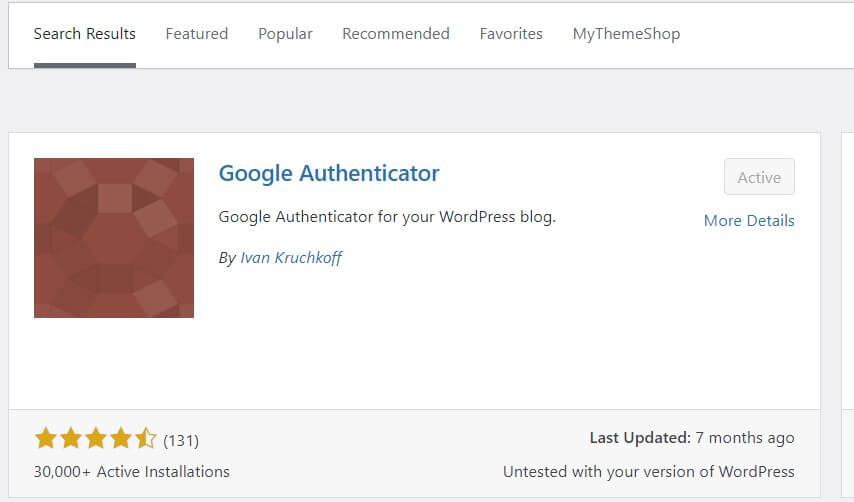View the Favorites tab
Screen dimensions: 854x502
511,34
